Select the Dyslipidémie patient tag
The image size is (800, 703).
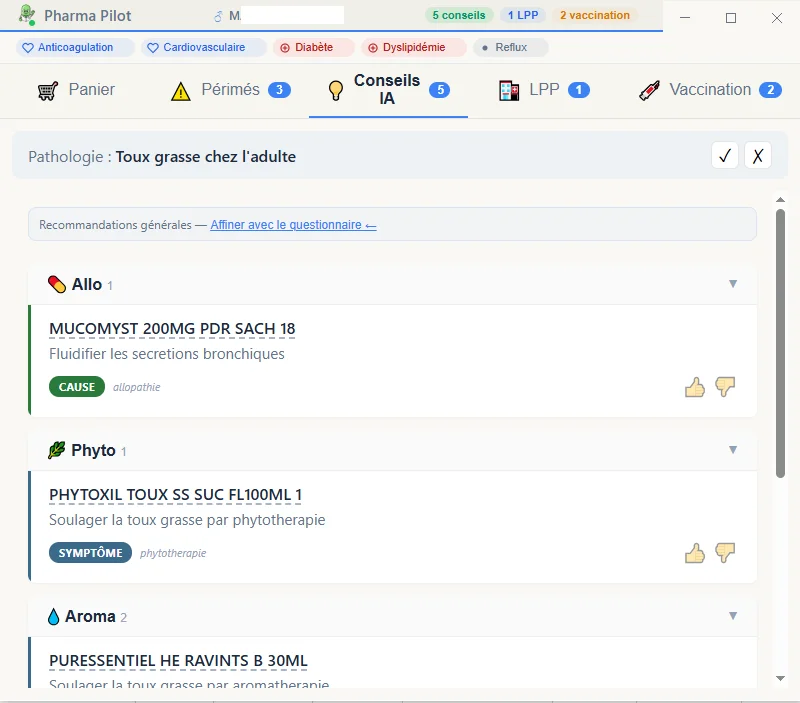pos(414,47)
